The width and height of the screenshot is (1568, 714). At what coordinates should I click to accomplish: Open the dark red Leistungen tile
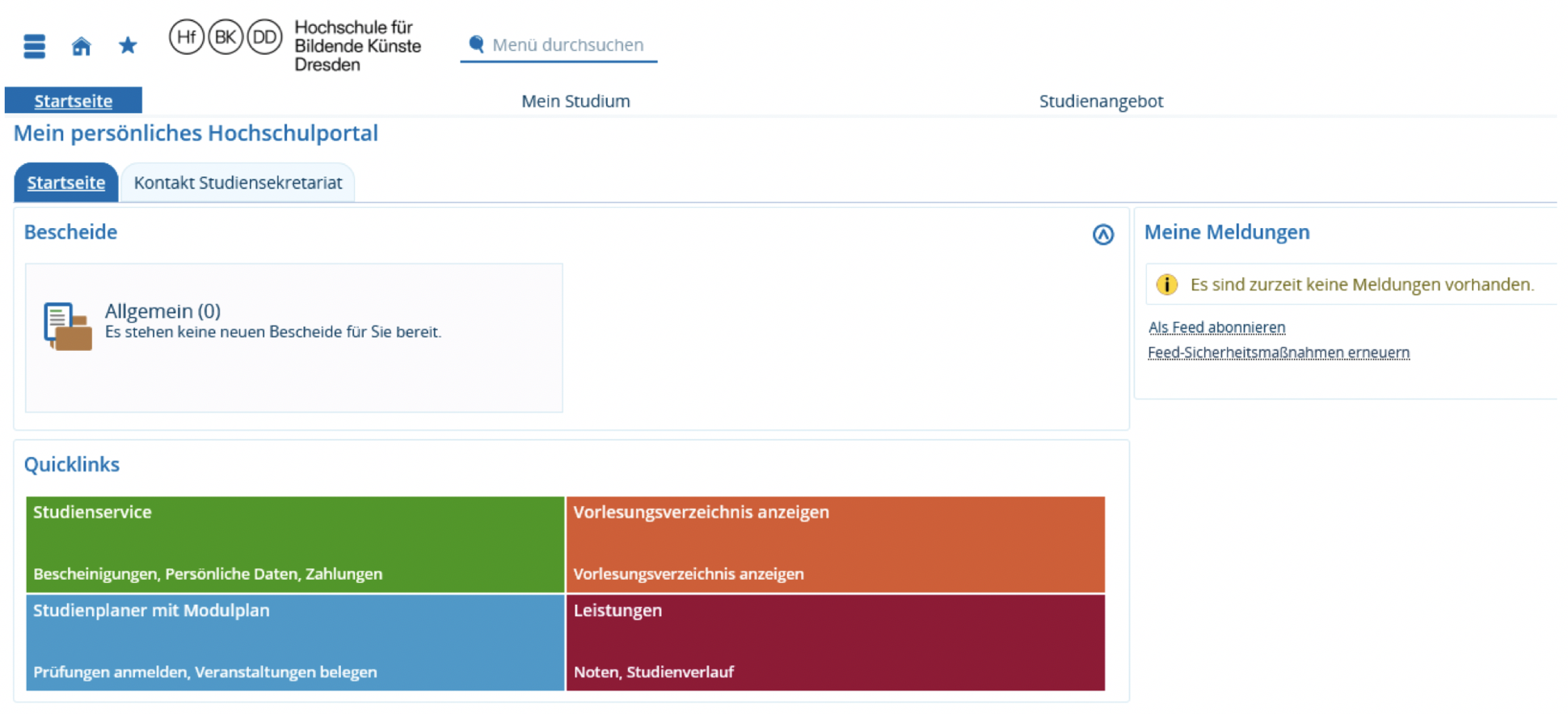835,642
